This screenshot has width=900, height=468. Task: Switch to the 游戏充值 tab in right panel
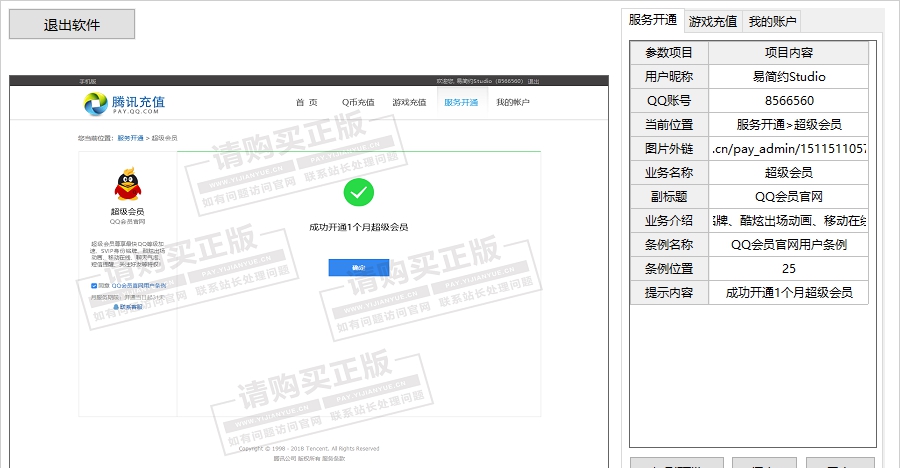coord(713,21)
